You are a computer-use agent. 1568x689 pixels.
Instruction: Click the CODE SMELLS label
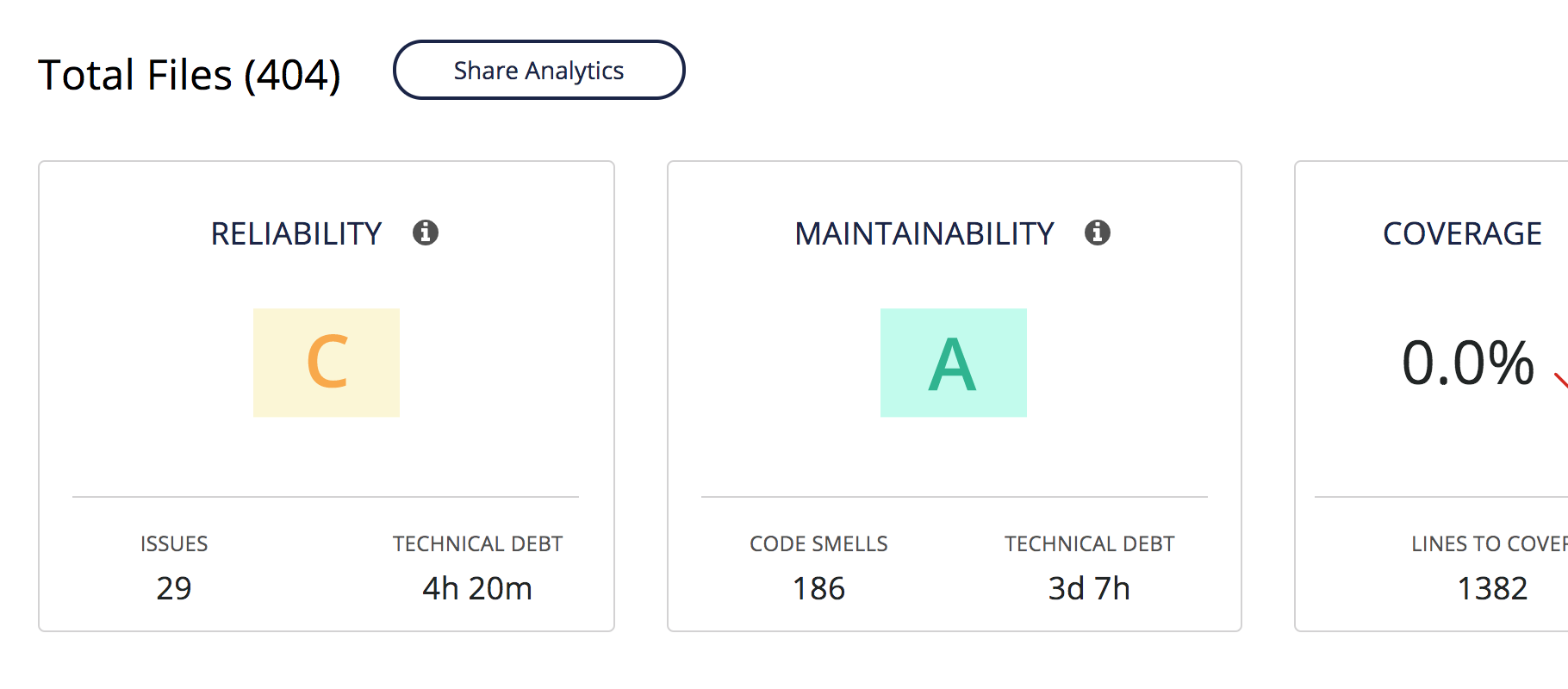click(x=818, y=544)
